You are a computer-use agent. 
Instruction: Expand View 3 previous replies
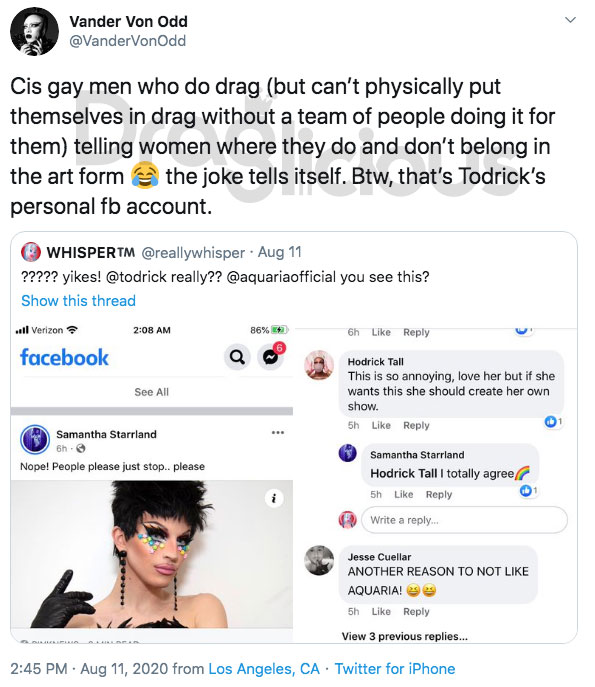[404, 636]
